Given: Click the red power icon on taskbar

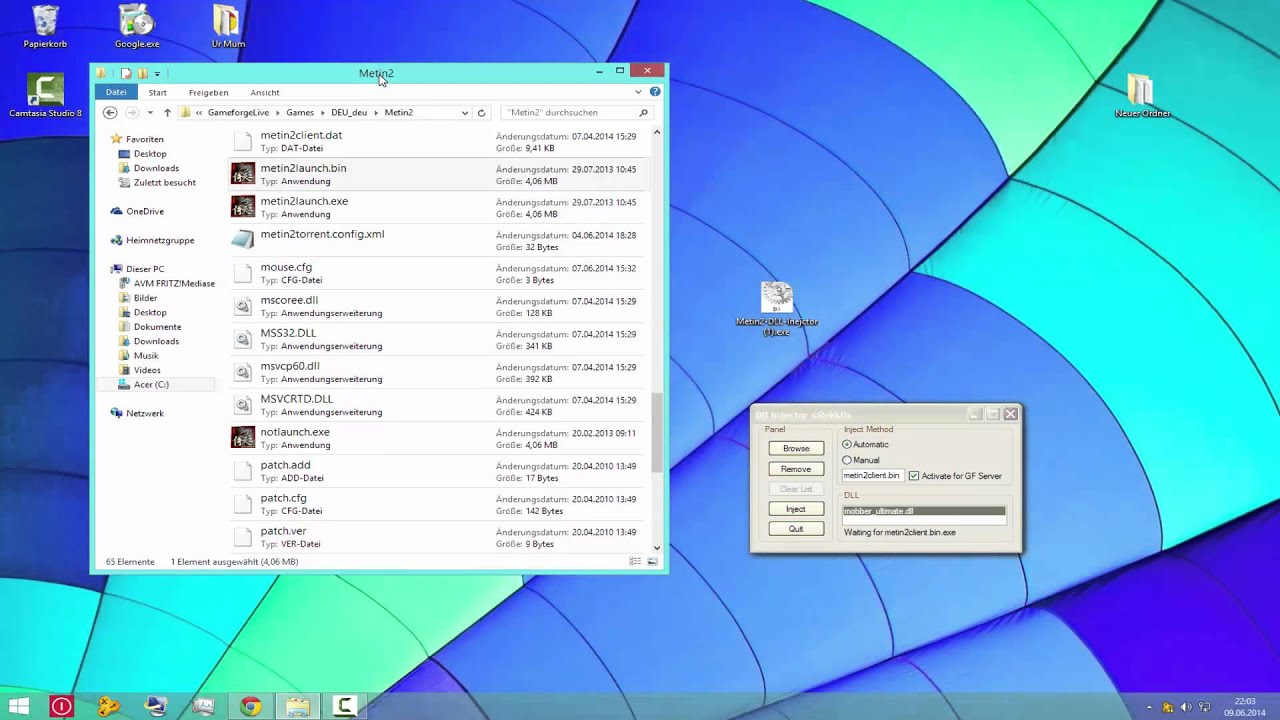Looking at the screenshot, I should [x=61, y=707].
